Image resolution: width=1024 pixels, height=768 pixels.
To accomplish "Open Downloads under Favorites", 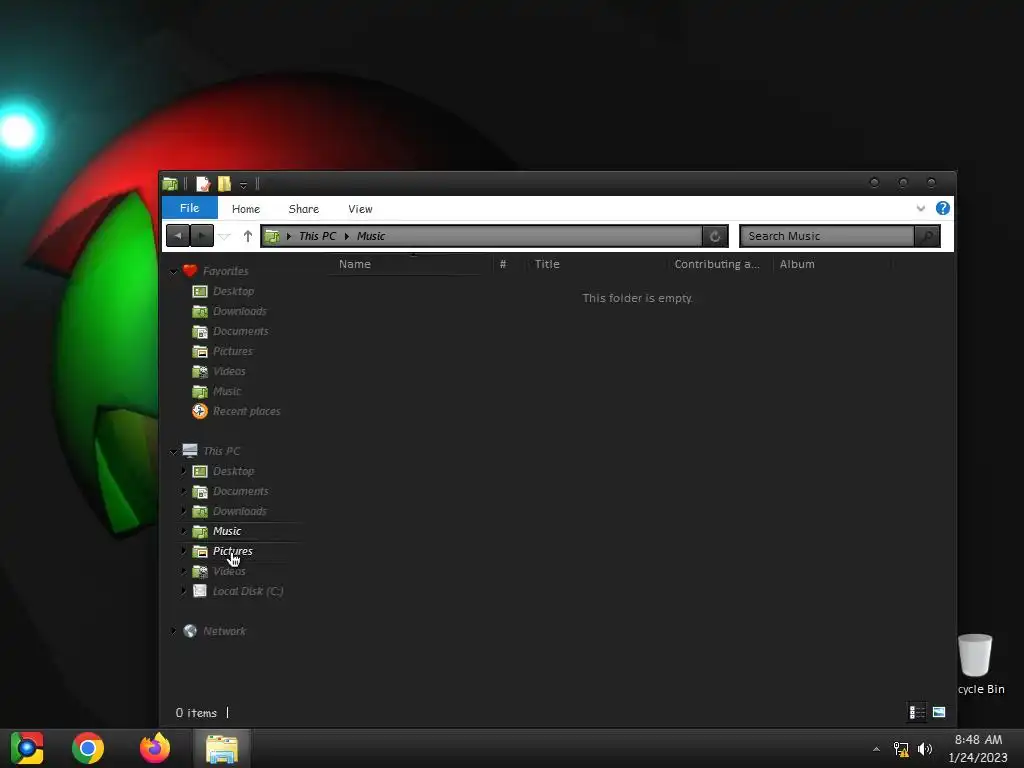I will (x=240, y=312).
